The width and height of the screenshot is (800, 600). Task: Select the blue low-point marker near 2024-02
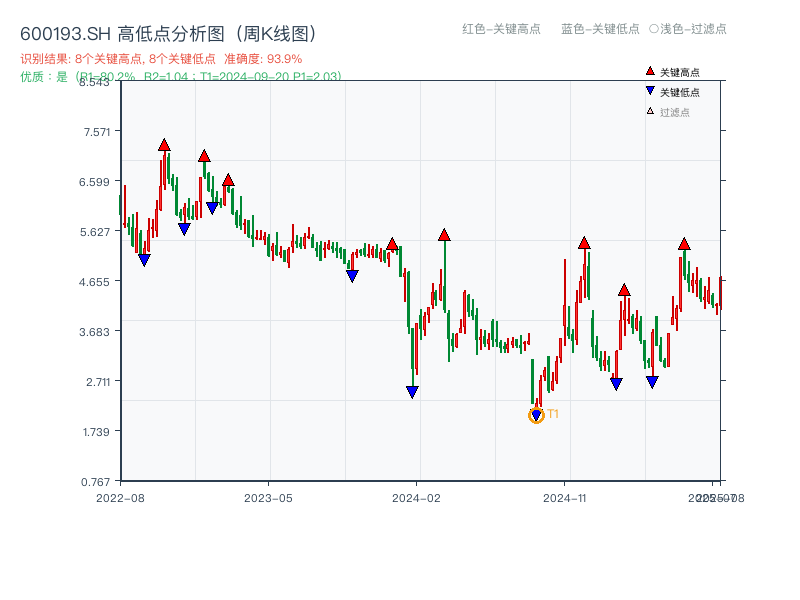412,392
